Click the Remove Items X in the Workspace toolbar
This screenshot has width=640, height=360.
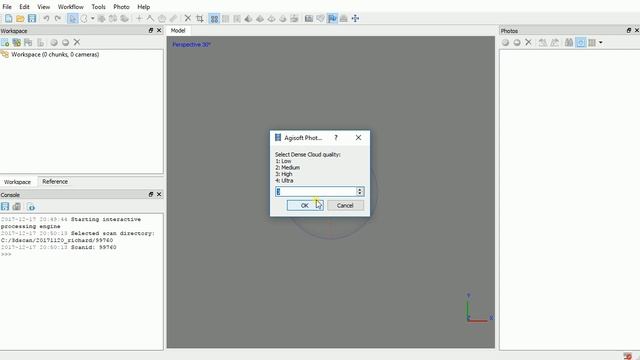(x=77, y=42)
